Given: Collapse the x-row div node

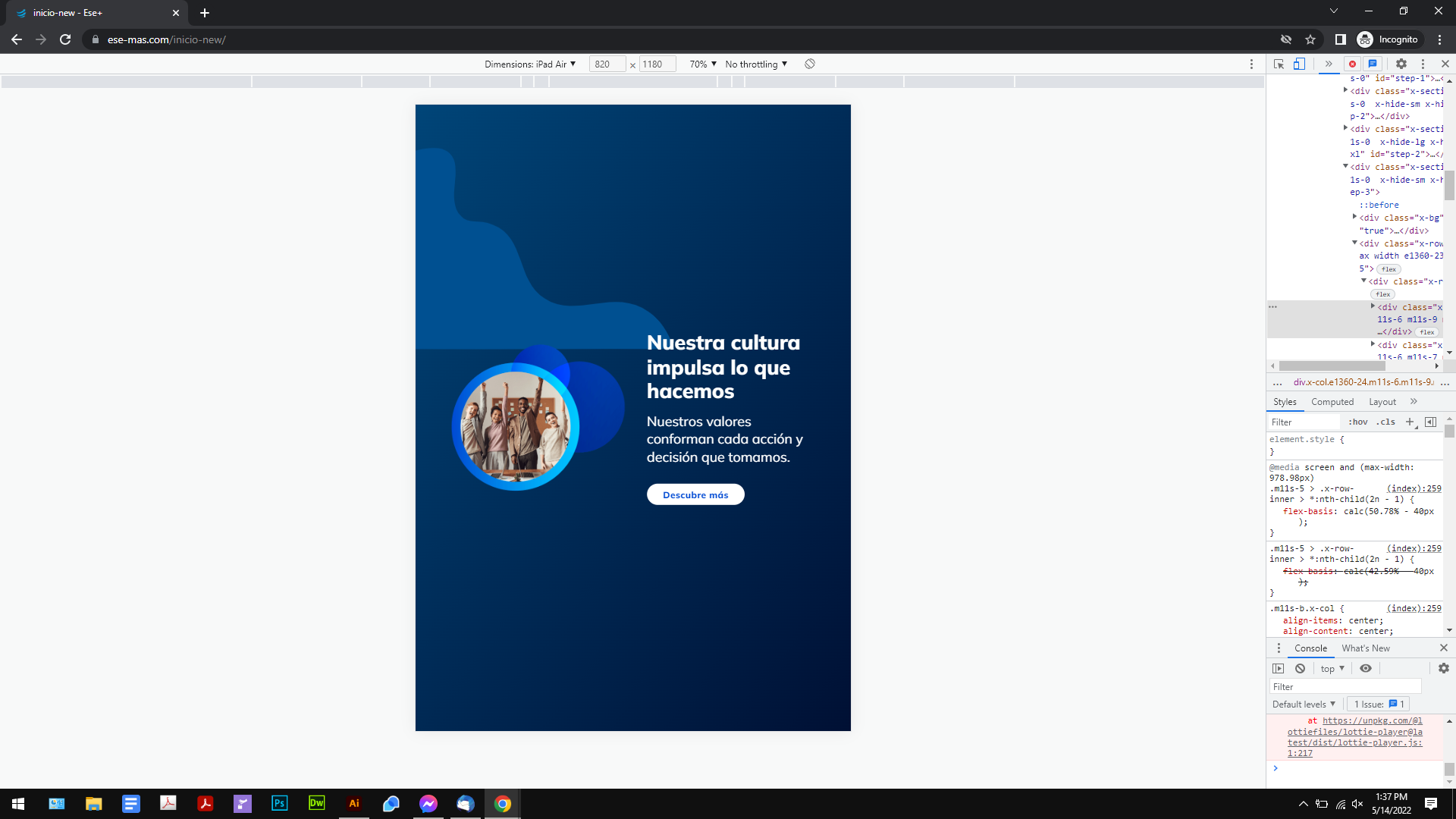Looking at the screenshot, I should [1354, 243].
